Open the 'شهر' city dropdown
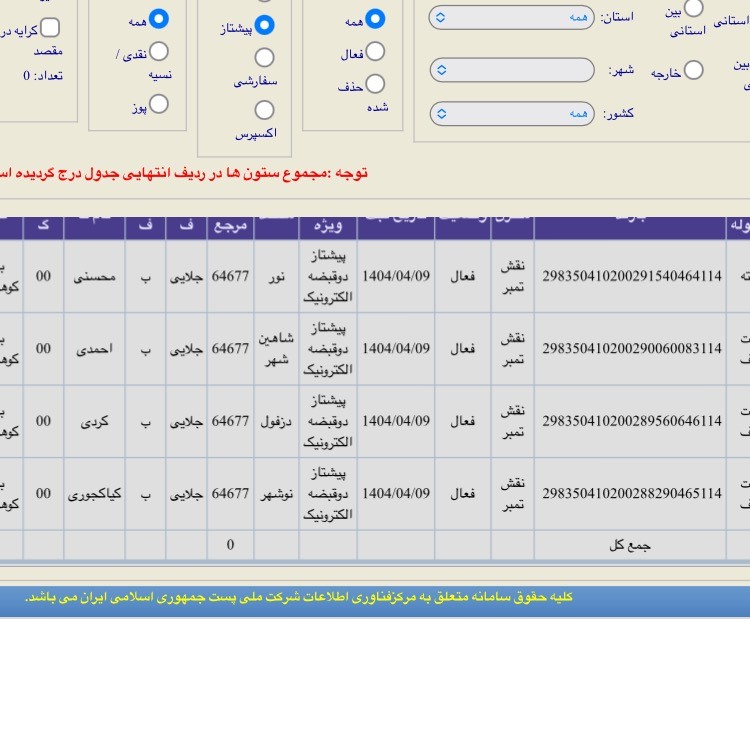This screenshot has height=750, width=750. (x=511, y=70)
